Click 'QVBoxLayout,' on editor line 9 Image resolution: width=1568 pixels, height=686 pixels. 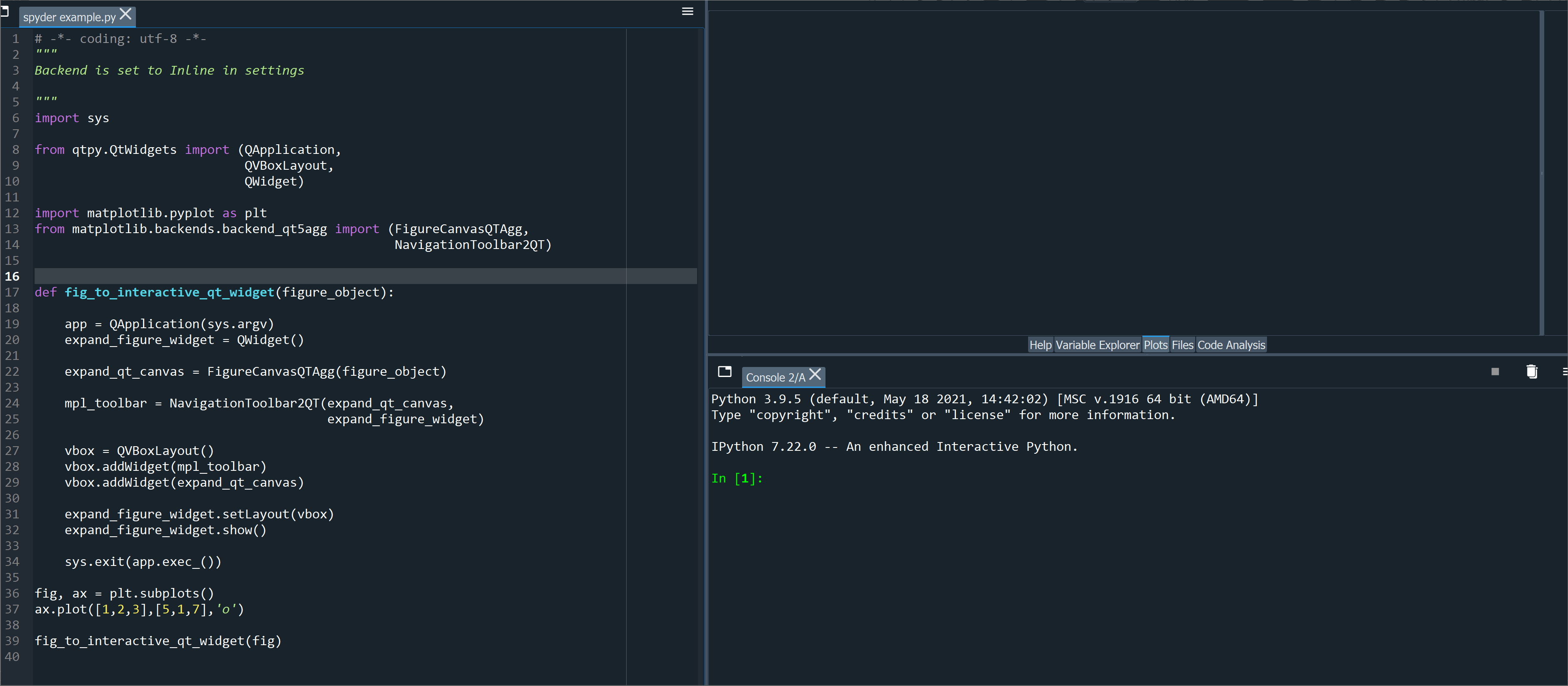pos(289,166)
